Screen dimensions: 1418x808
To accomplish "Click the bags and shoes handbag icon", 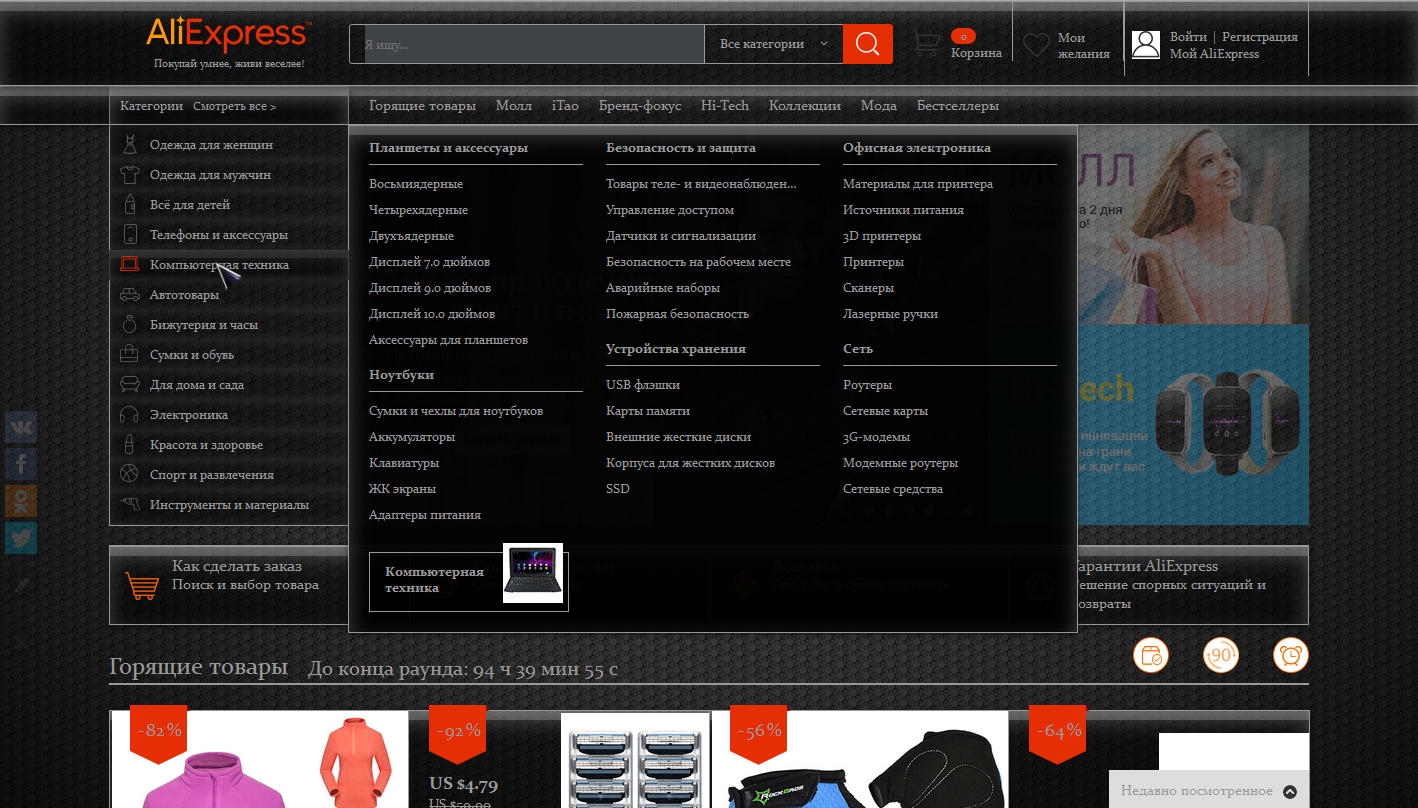I will click(129, 354).
